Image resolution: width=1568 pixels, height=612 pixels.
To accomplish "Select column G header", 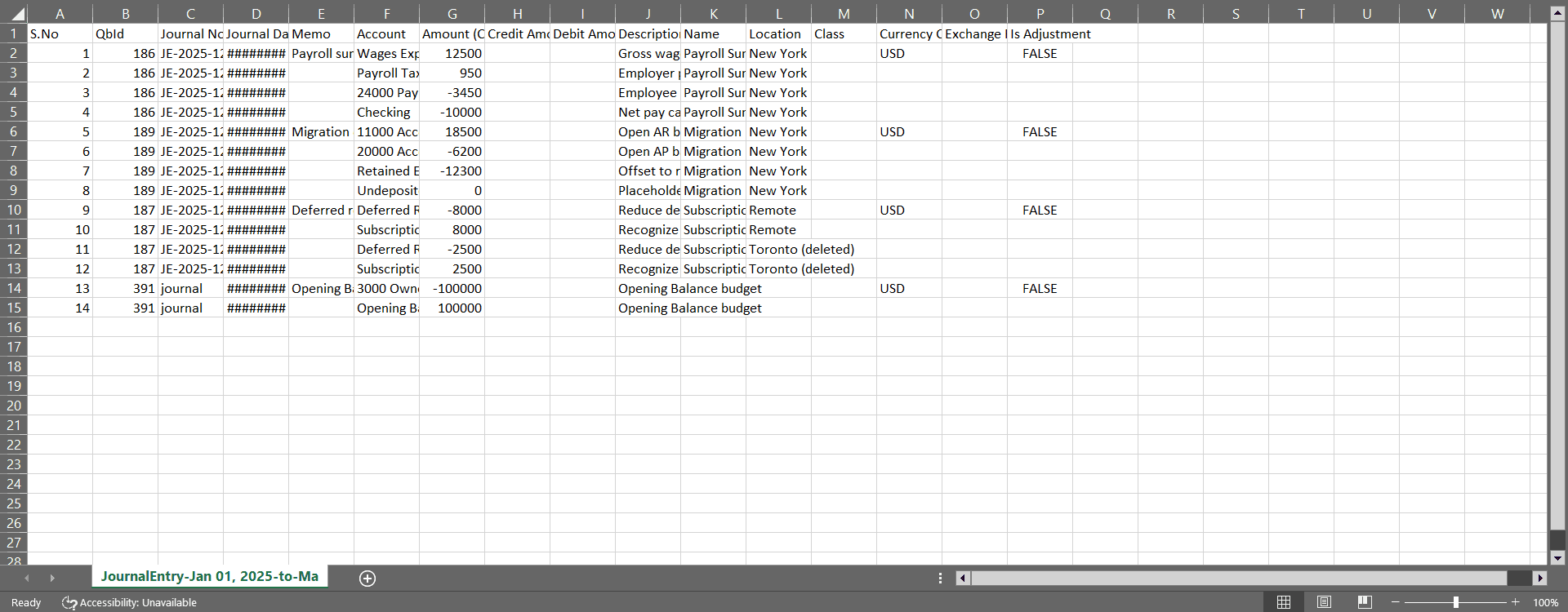I will pos(452,14).
